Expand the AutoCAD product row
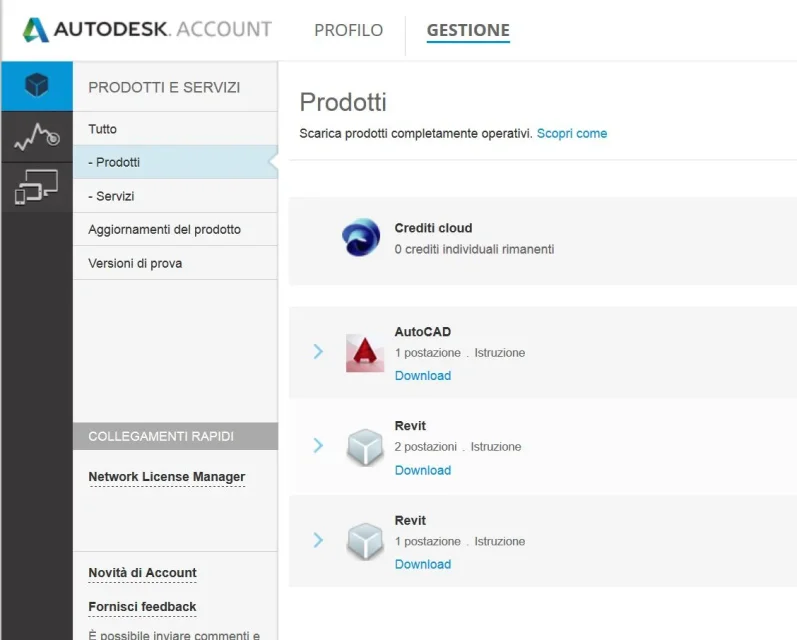 318,351
